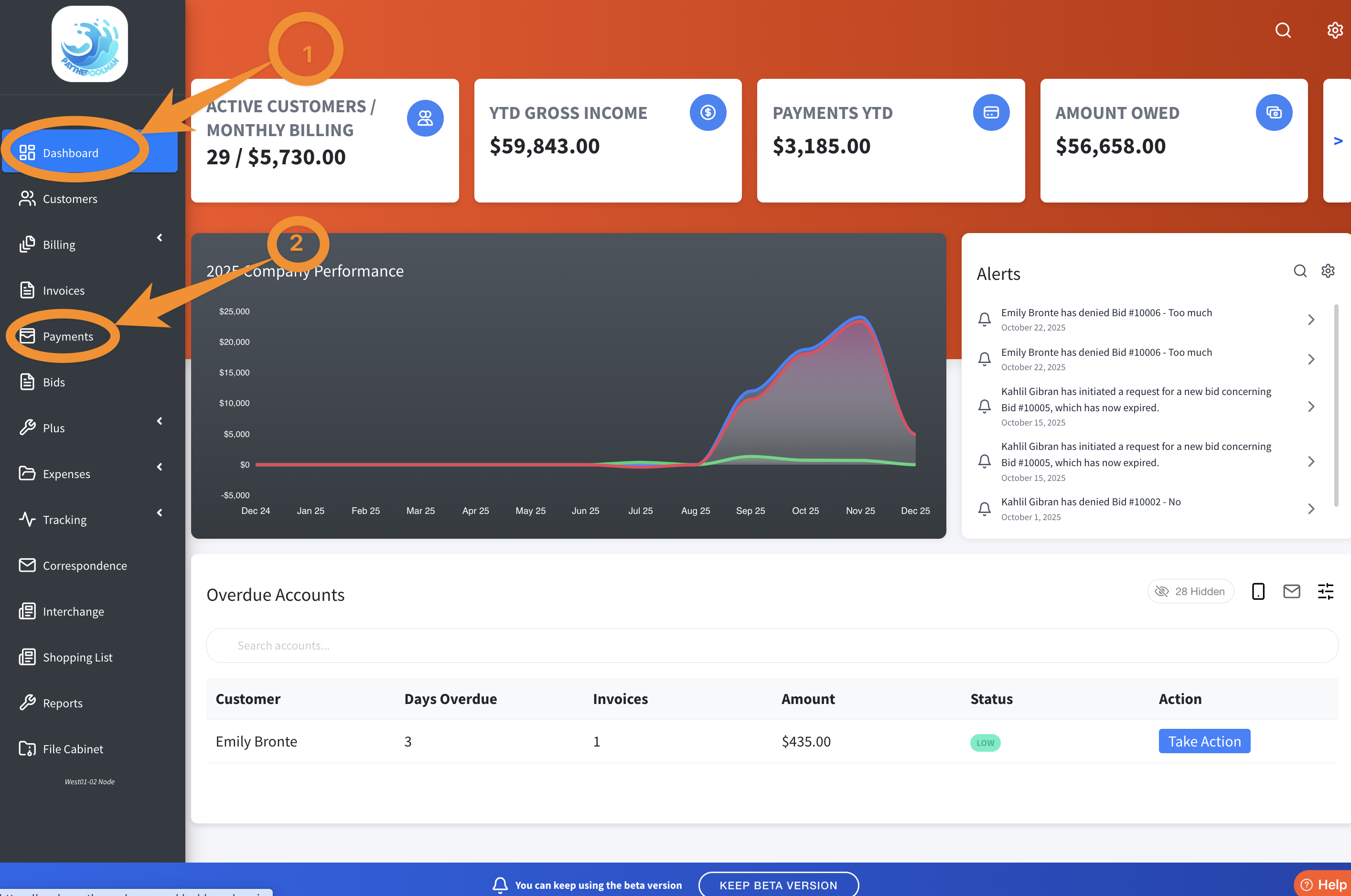Click the phone icon in Overdue Accounts
The image size is (1351, 896).
pos(1258,591)
